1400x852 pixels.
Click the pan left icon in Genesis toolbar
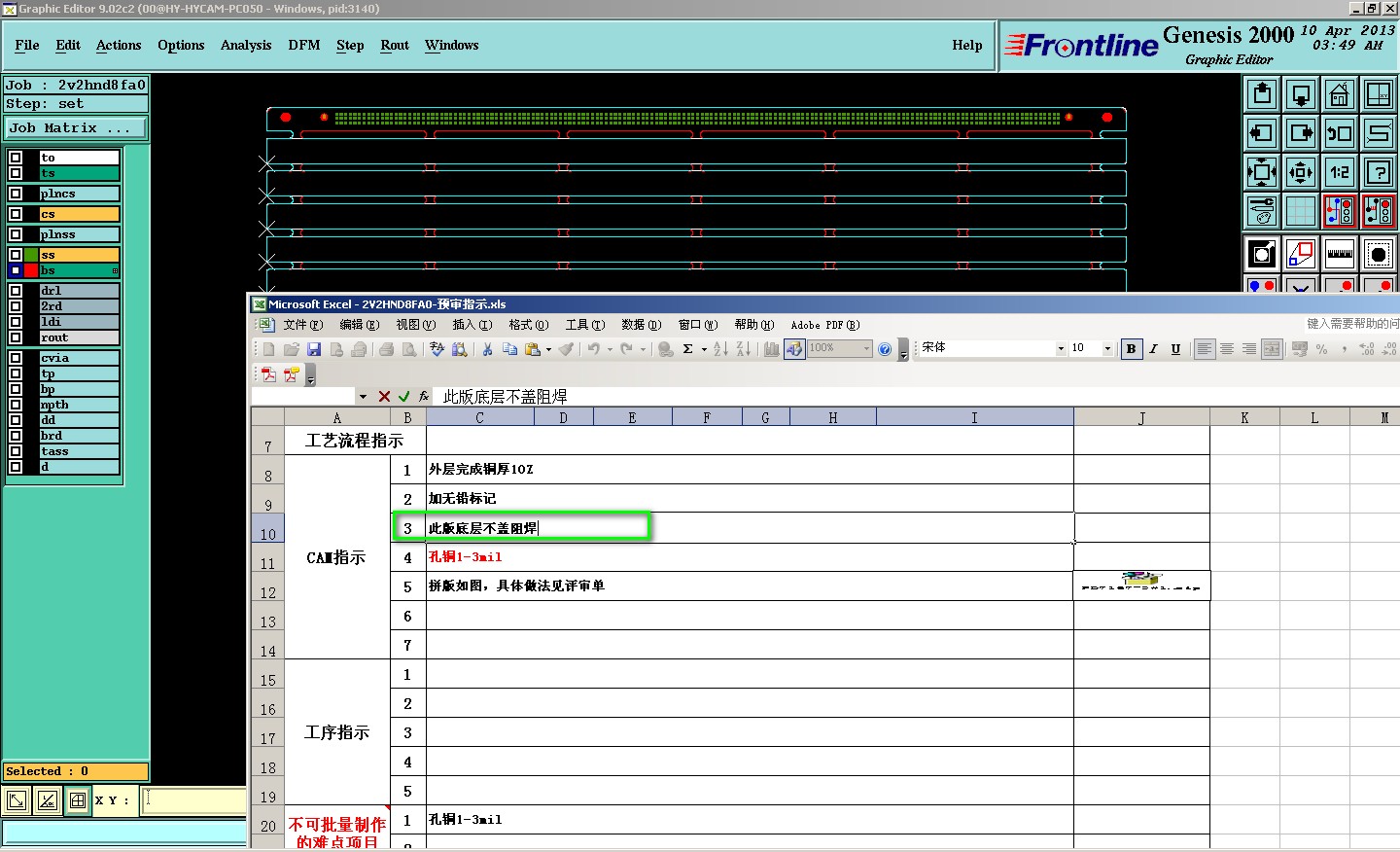[1262, 133]
